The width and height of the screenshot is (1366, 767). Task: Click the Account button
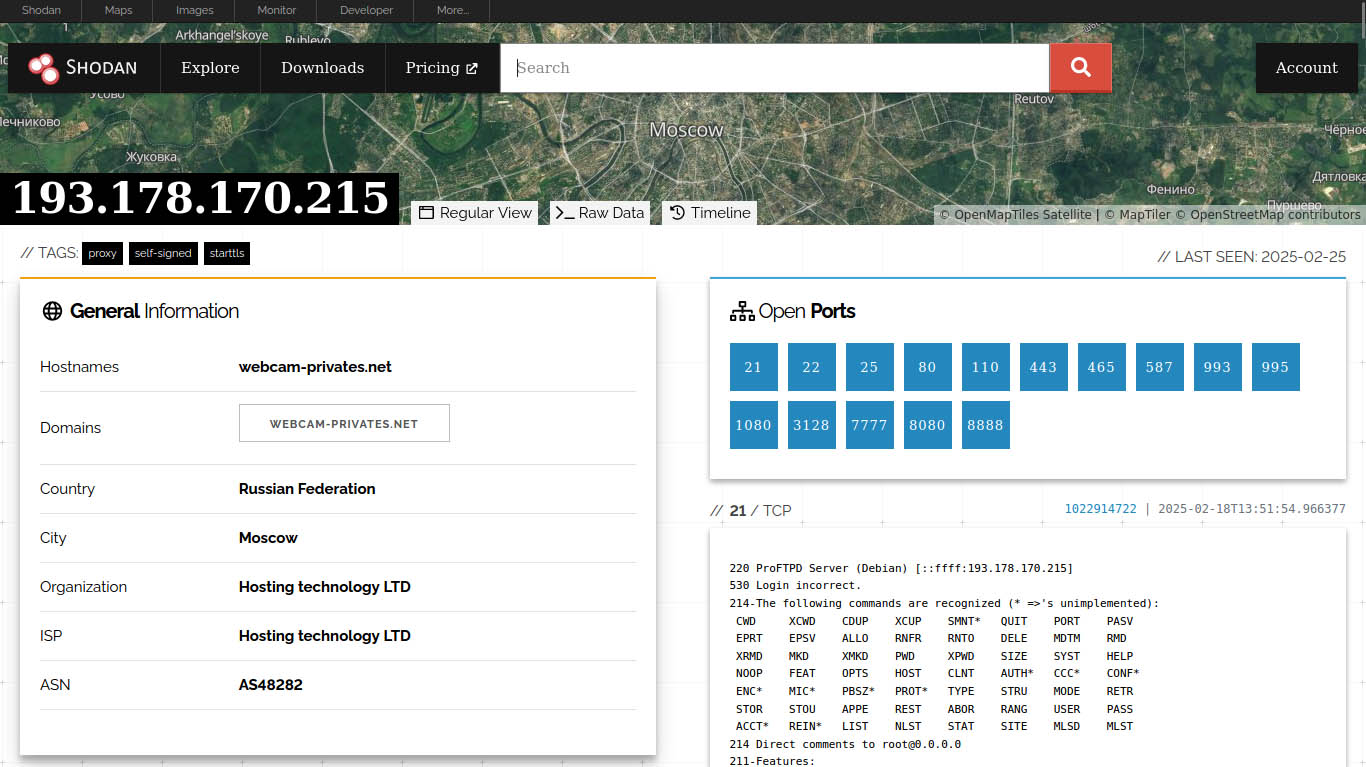pyautogui.click(x=1306, y=68)
